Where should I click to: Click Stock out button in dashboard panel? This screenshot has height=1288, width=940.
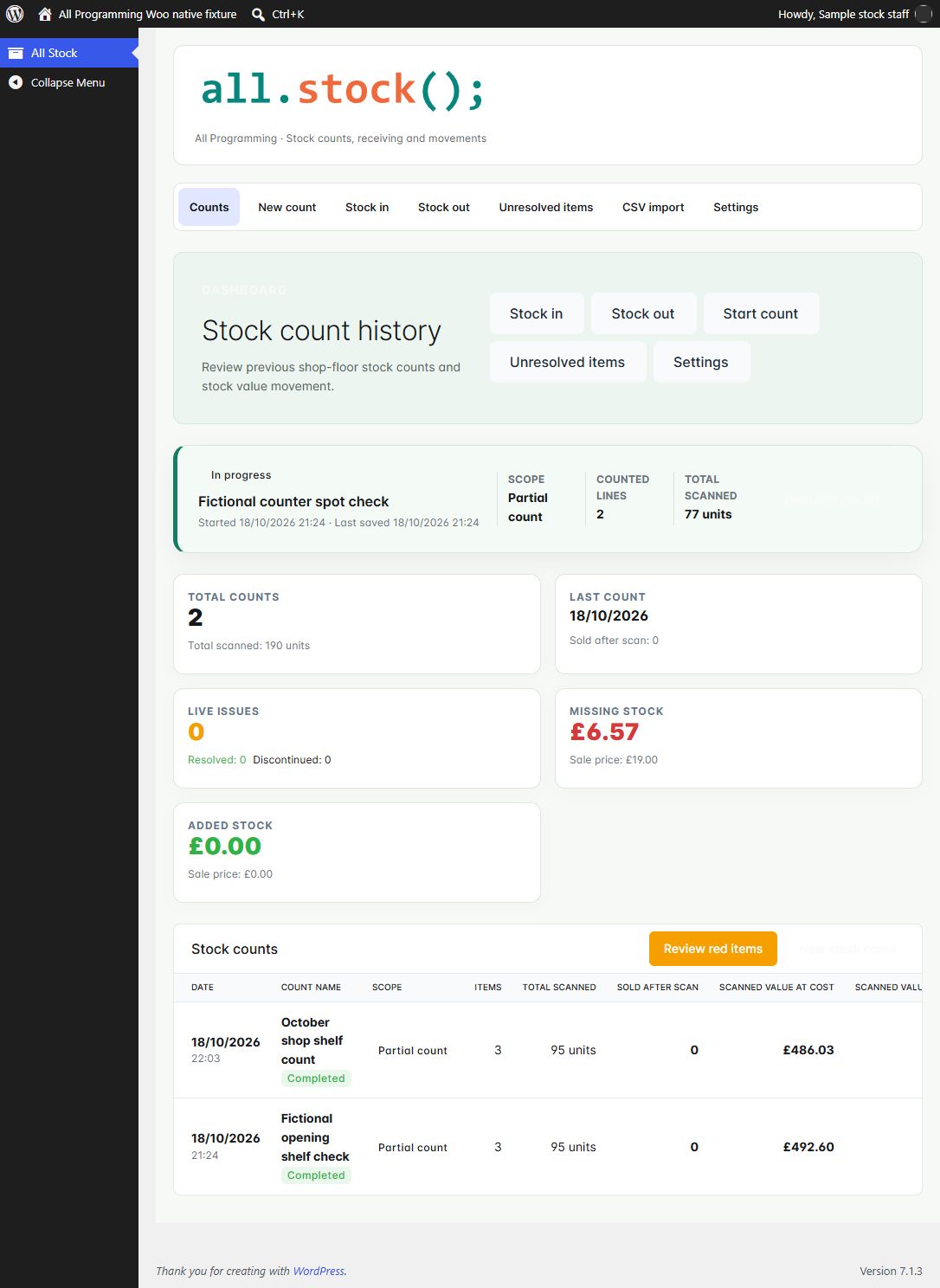click(643, 313)
